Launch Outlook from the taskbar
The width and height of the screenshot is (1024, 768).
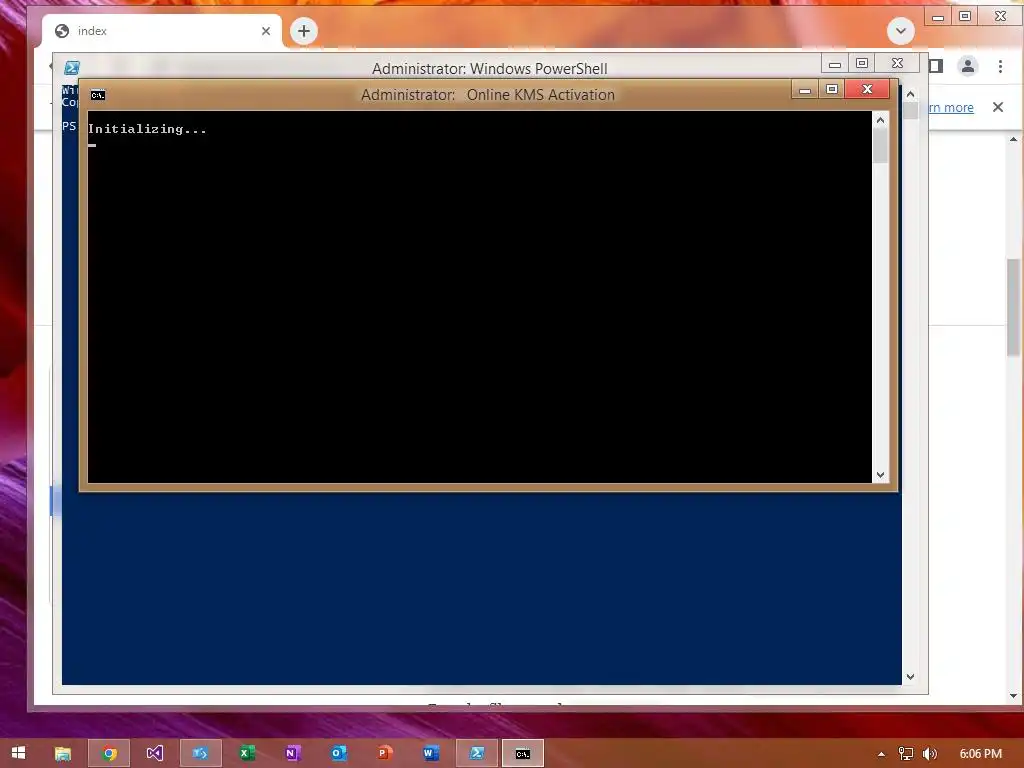[338, 753]
